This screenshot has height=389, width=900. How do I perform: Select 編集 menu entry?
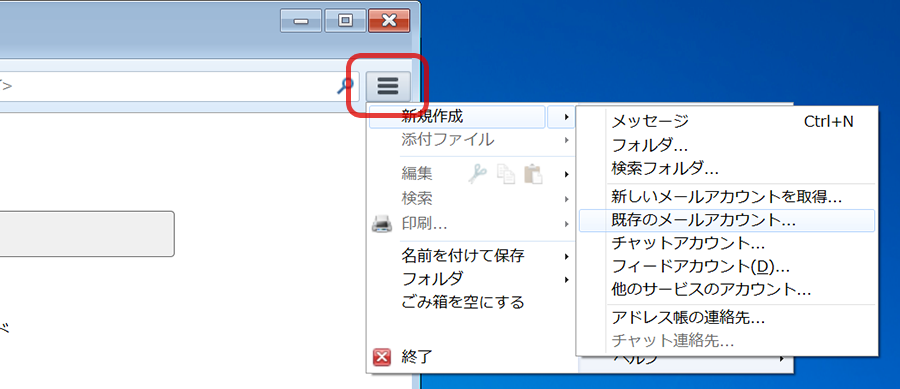click(417, 173)
